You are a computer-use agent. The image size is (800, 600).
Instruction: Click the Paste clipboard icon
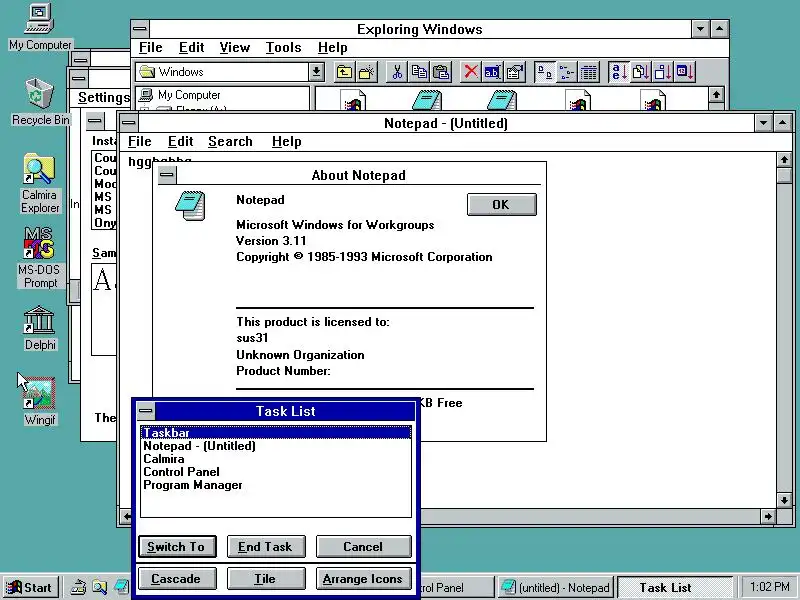coord(441,72)
